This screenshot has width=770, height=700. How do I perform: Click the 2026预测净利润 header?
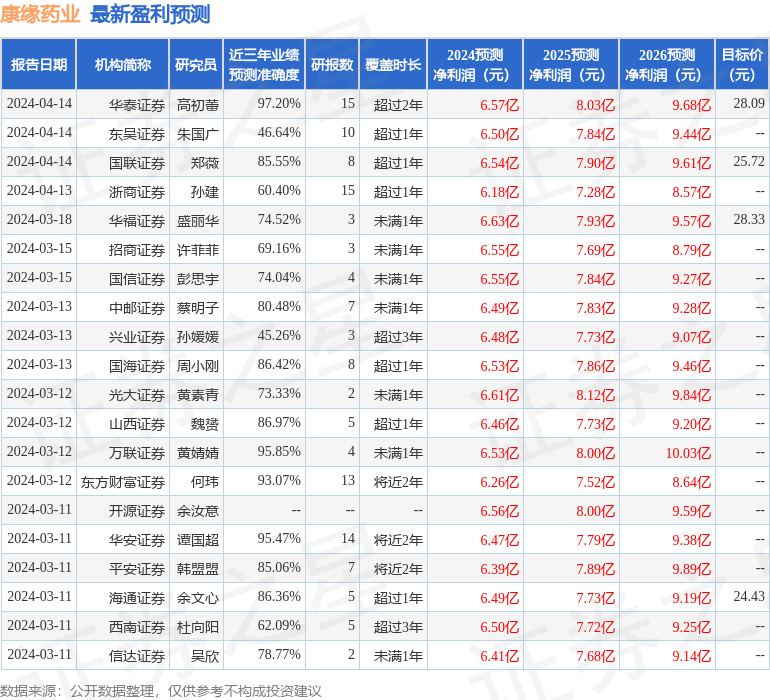point(667,64)
